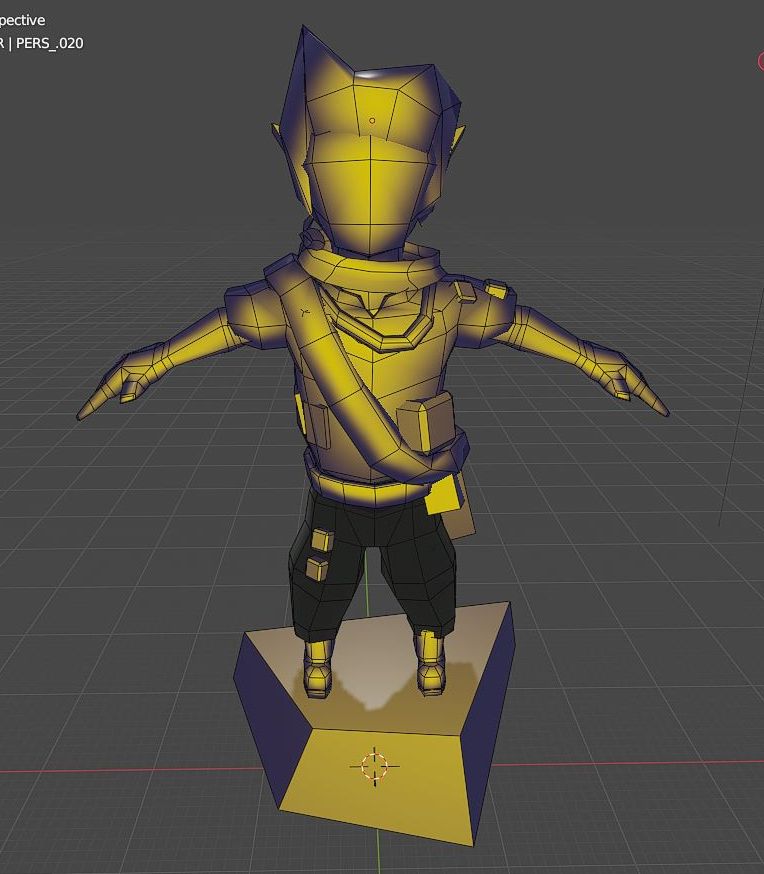Select the small origin dot on forehead
This screenshot has width=764, height=874.
tap(372, 121)
